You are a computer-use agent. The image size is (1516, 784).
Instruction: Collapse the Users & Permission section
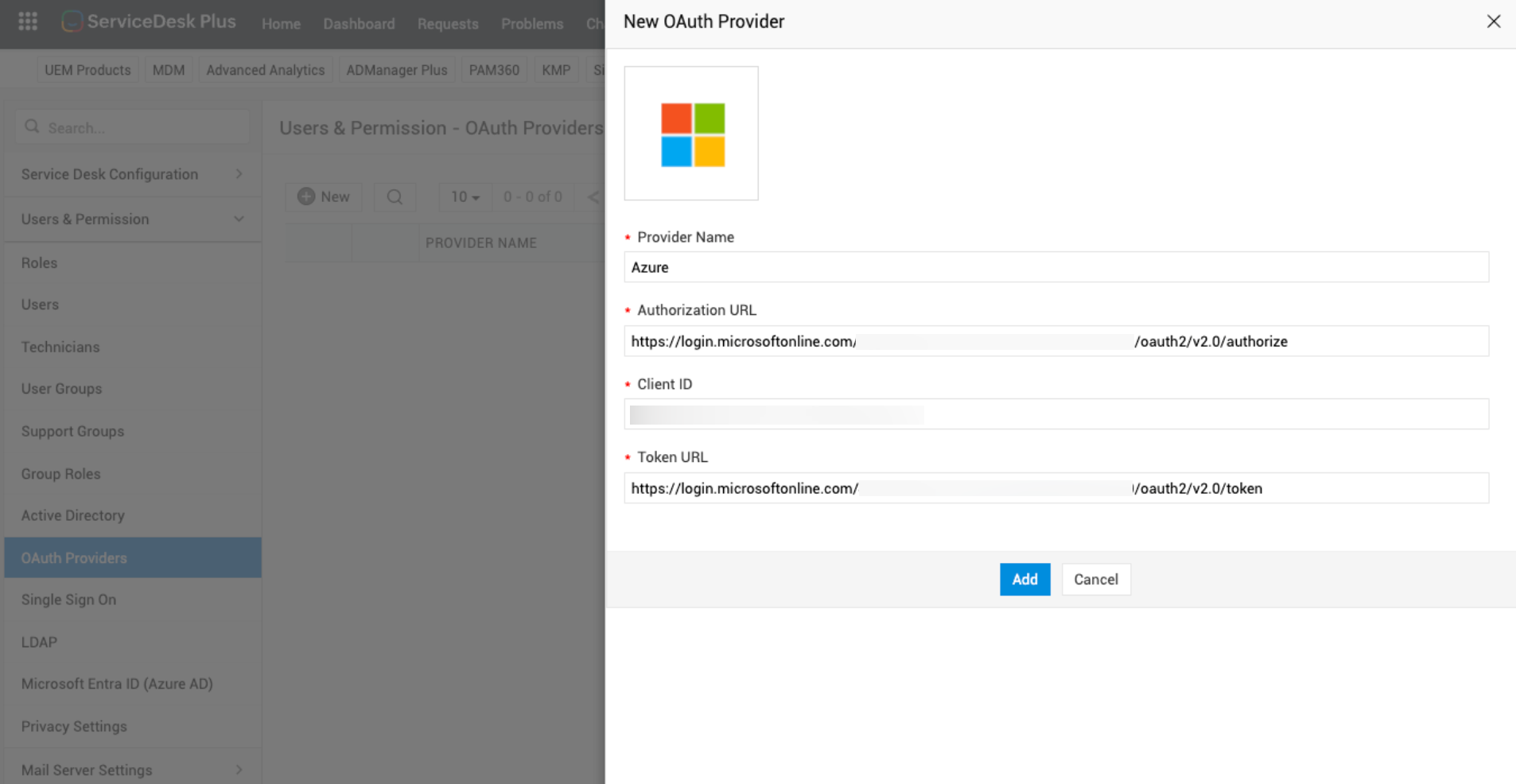tap(133, 219)
